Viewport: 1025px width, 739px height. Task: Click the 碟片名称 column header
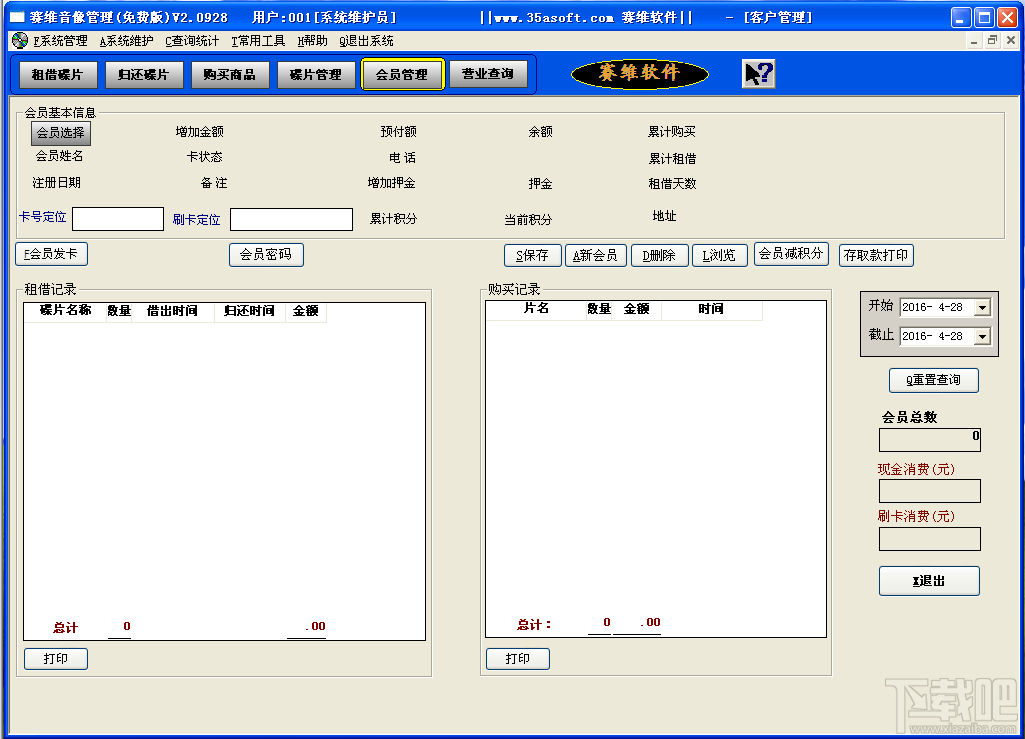(65, 311)
